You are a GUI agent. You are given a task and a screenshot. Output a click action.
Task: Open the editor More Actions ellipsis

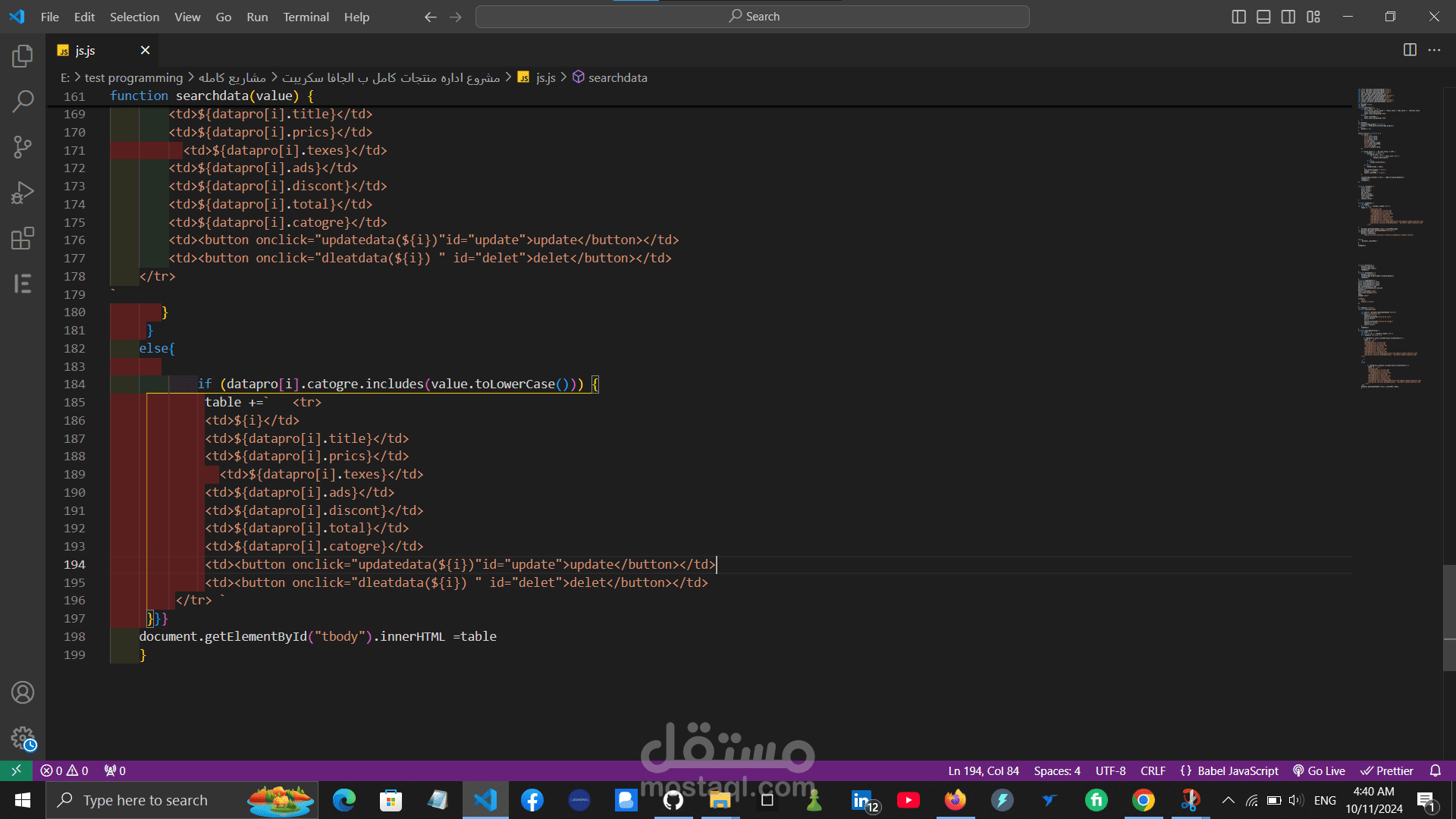(1434, 50)
